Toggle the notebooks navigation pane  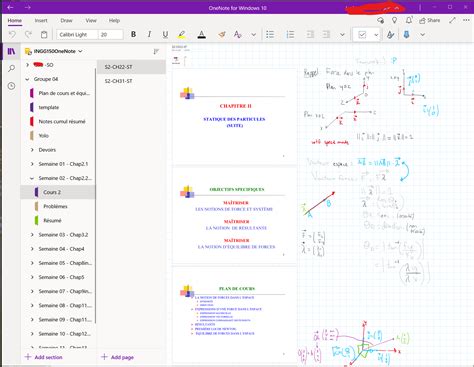(11, 51)
